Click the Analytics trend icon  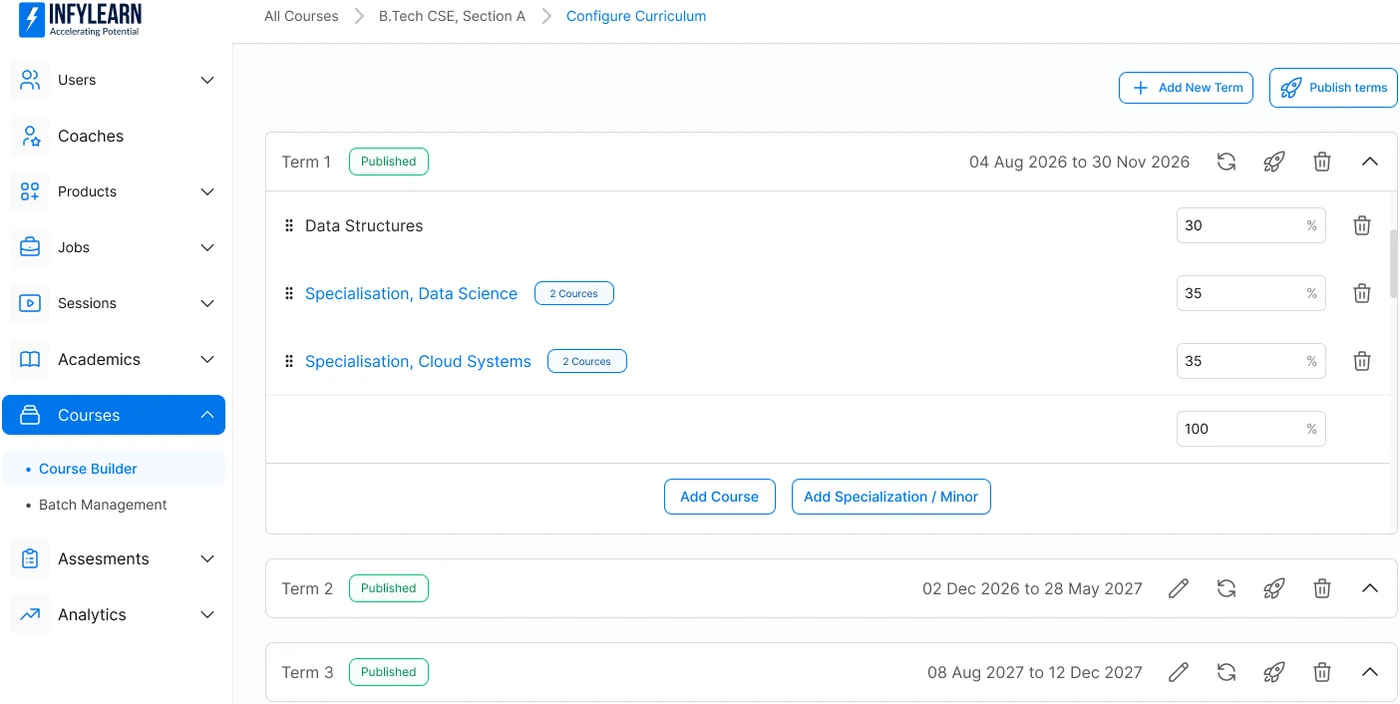[30, 615]
